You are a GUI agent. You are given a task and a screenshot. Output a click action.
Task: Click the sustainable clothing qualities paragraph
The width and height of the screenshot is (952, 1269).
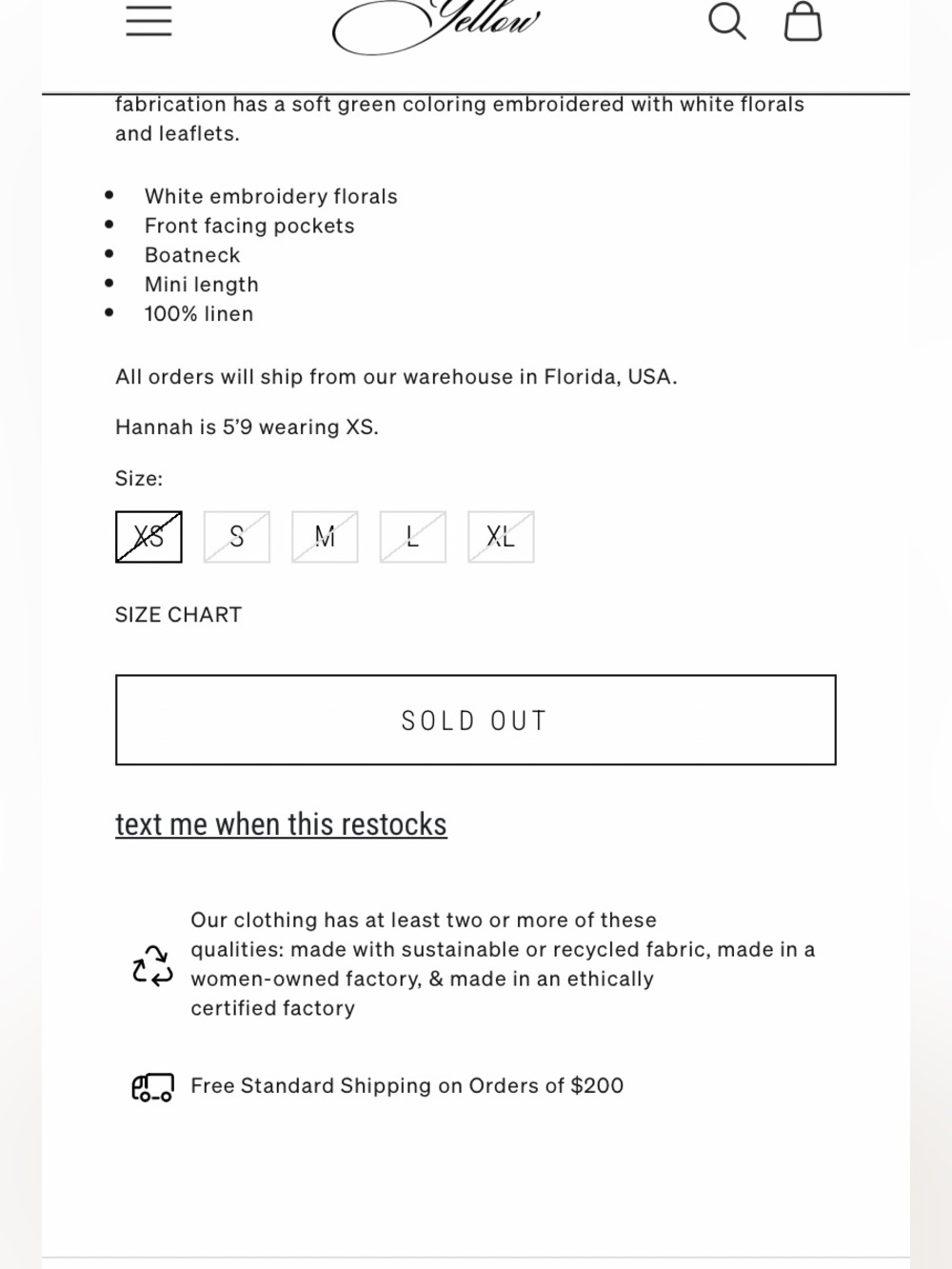click(x=503, y=964)
